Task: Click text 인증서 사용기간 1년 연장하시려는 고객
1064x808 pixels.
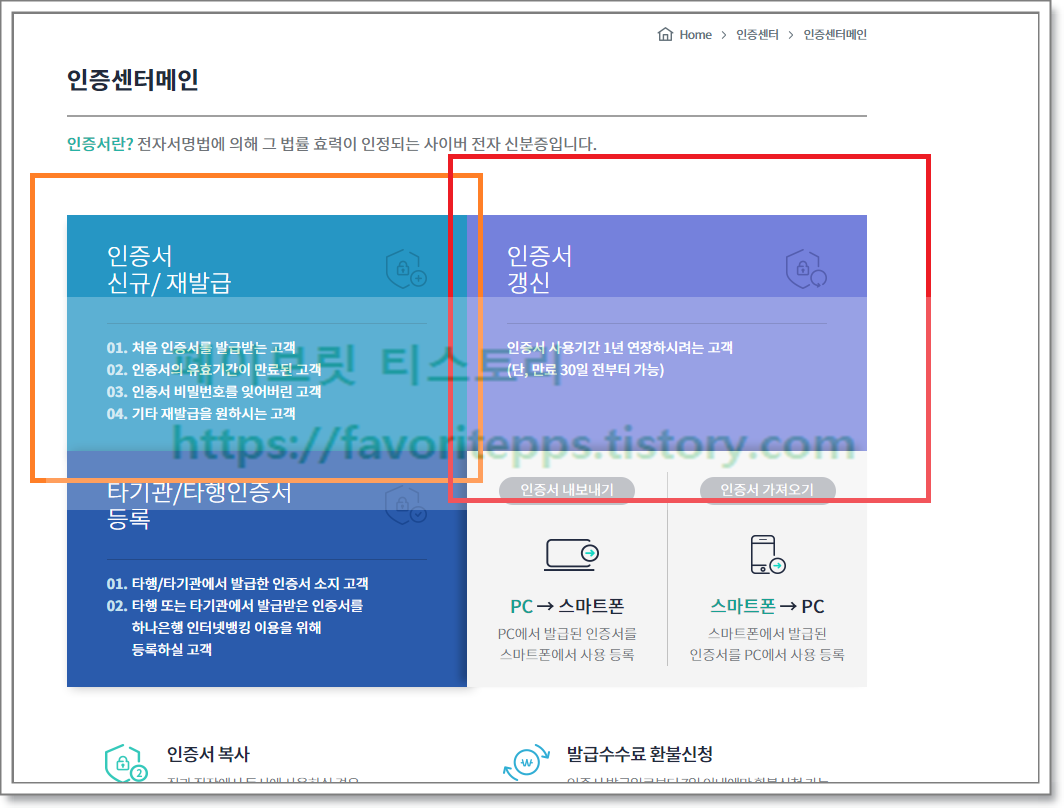Action: 620,347
